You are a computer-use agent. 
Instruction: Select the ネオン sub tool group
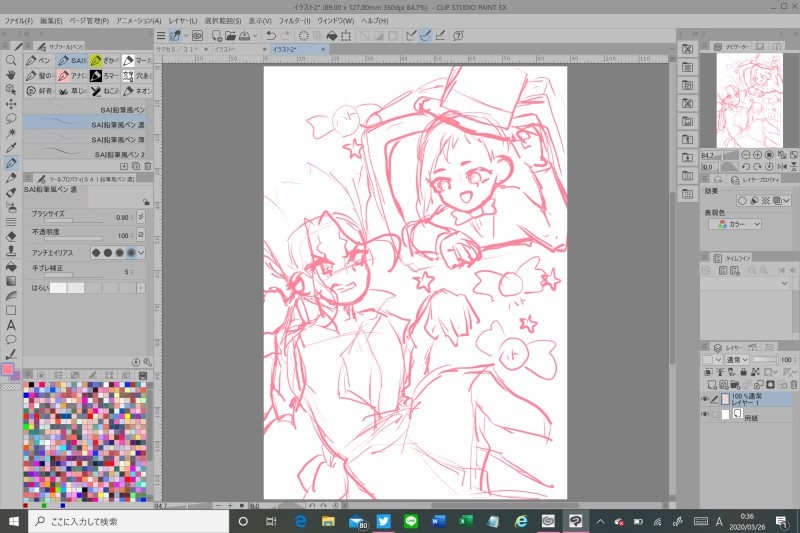137,91
